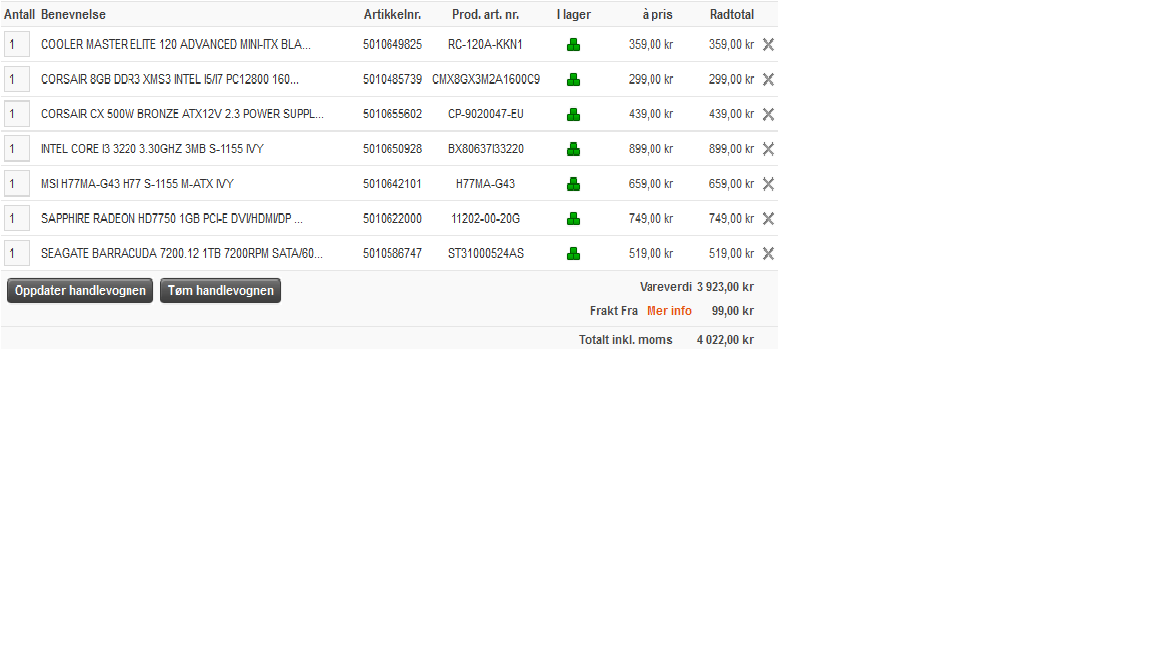The height and width of the screenshot is (648, 1152).
Task: Edit quantity for Cooler Master Elite 120
Action: 17,44
